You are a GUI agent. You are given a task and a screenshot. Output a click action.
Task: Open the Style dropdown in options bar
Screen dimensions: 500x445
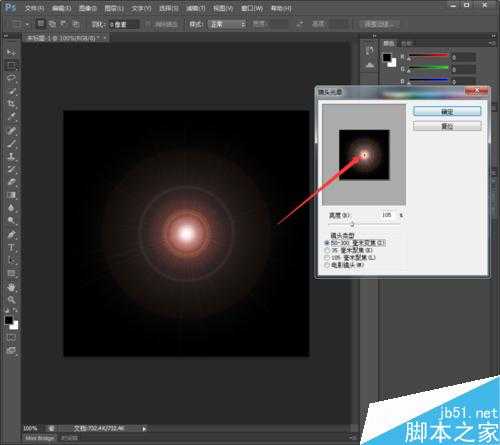227,24
